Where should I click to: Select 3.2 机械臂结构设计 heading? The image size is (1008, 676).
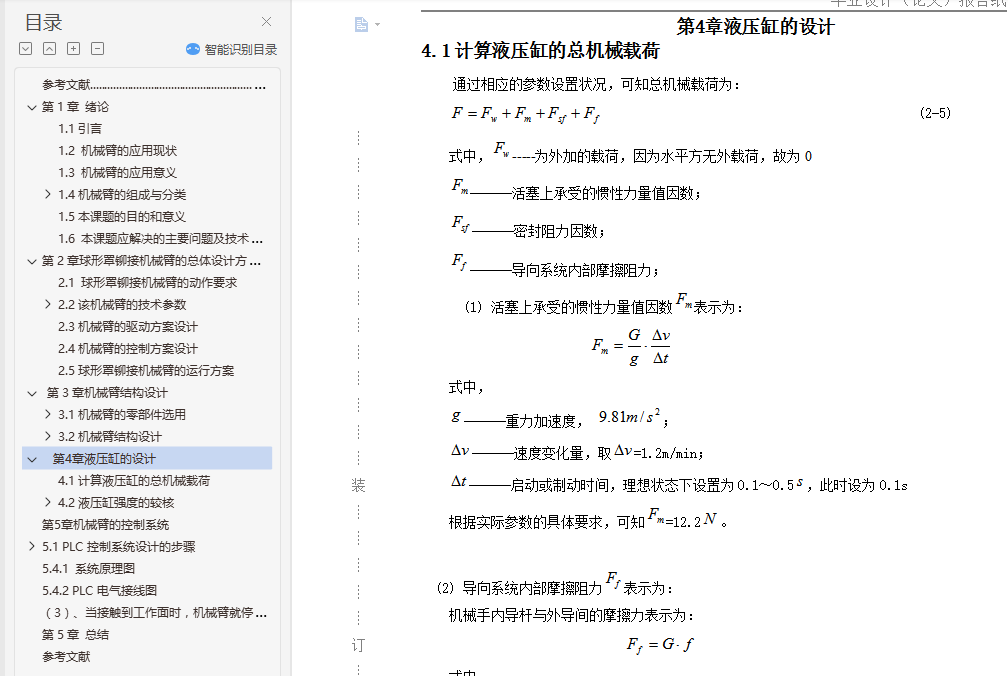tap(110, 436)
